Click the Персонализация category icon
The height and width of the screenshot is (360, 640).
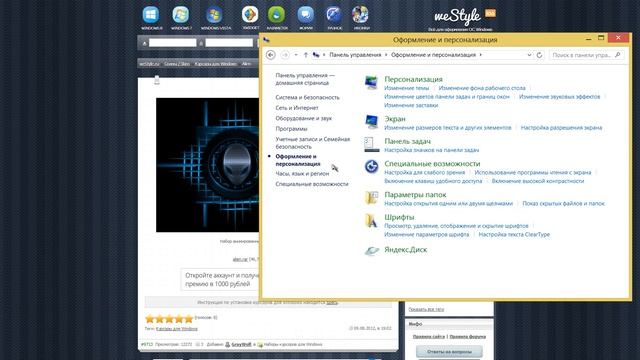[371, 83]
